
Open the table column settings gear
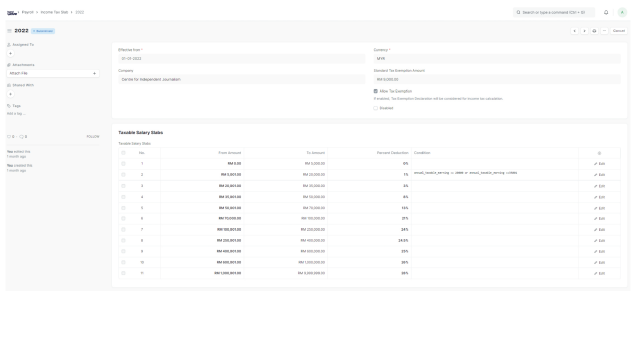(599, 153)
